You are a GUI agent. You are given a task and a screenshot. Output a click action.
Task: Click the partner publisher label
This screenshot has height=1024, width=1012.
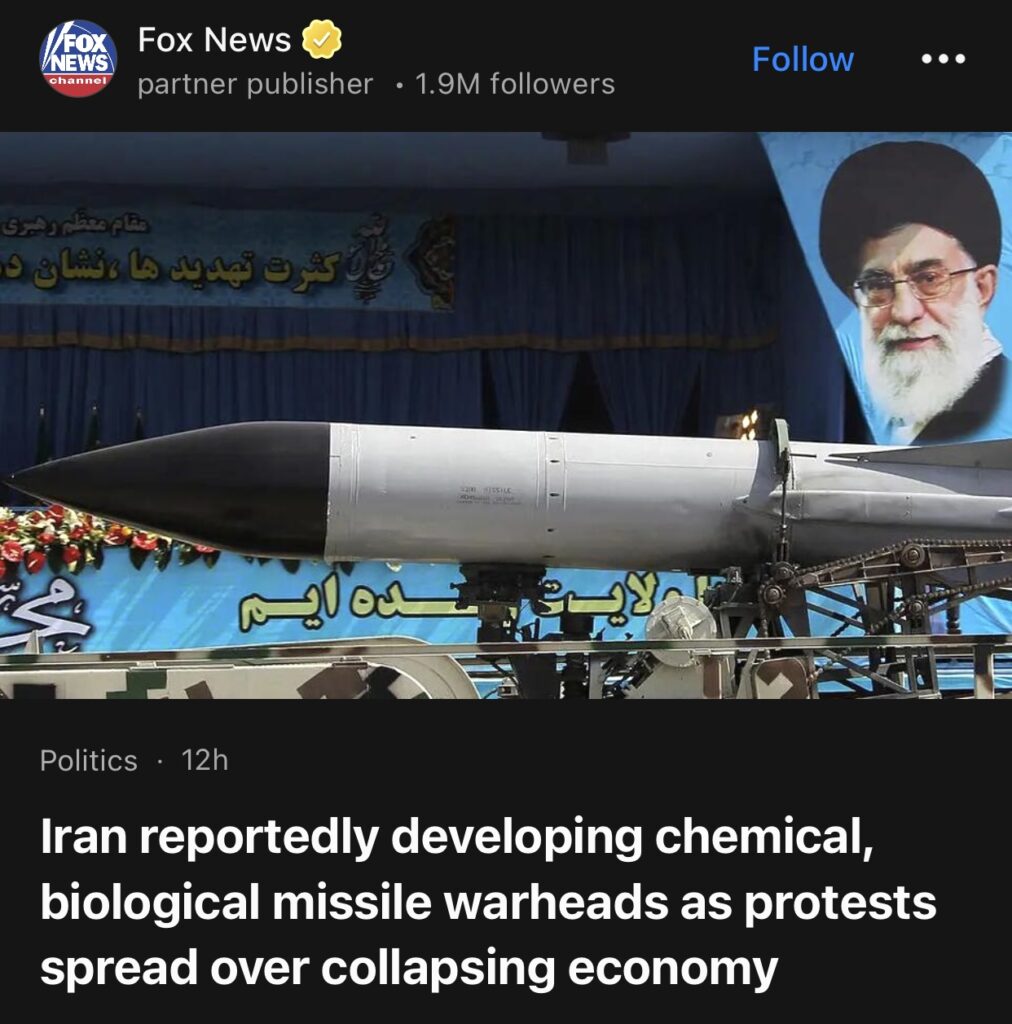pyautogui.click(x=255, y=84)
